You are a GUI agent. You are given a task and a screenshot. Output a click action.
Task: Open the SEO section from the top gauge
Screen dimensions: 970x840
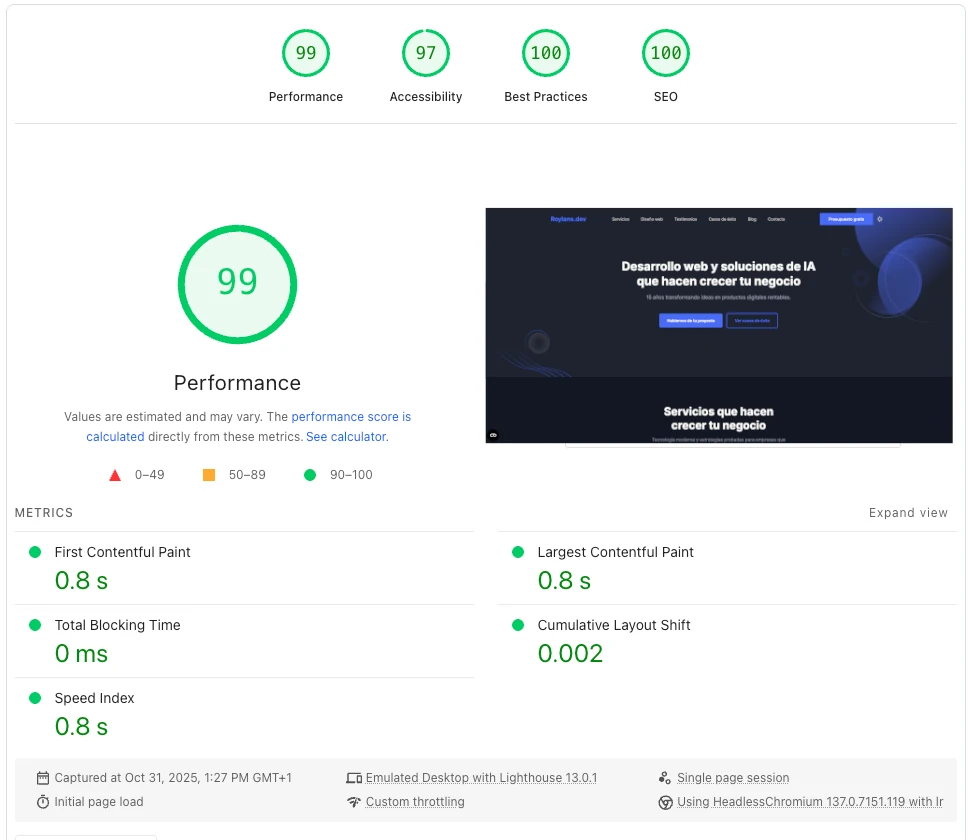coord(665,52)
